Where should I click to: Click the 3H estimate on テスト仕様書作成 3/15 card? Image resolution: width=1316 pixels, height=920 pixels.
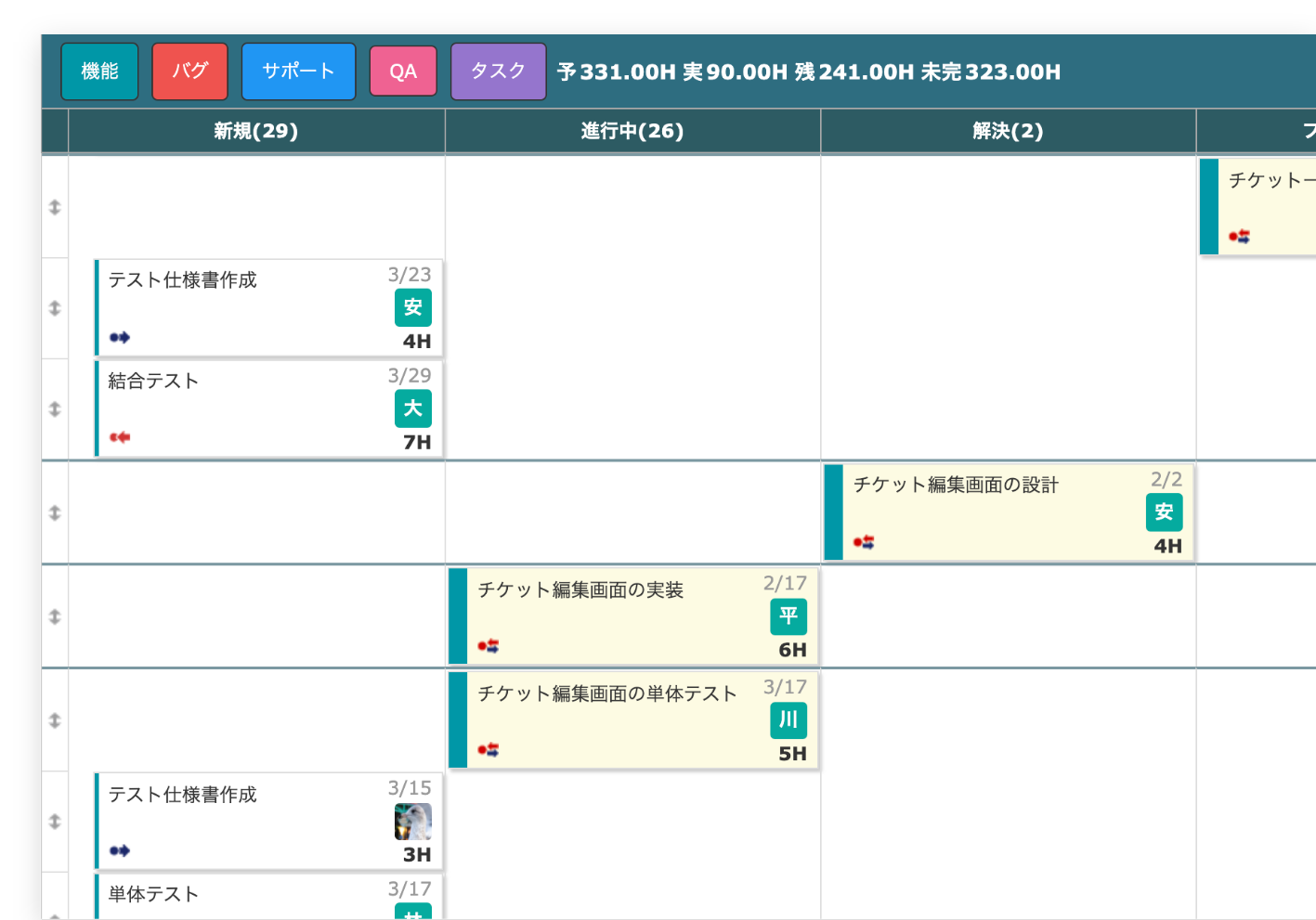tap(417, 855)
